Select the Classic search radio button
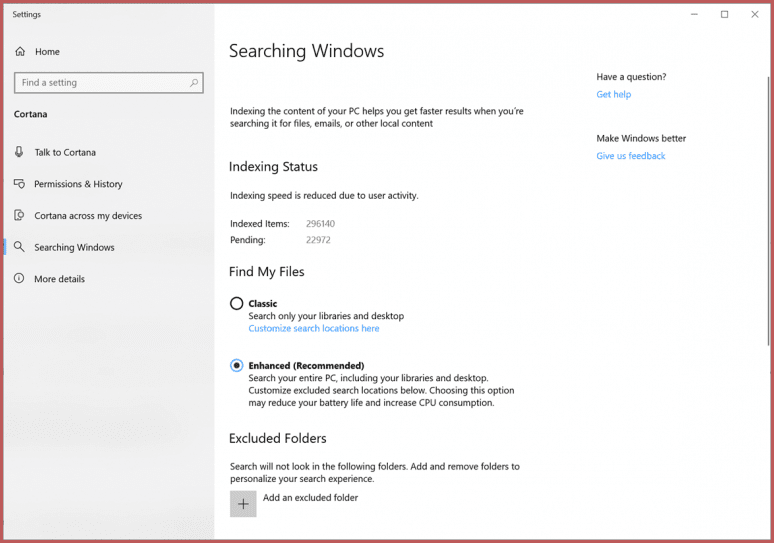 [x=236, y=304]
